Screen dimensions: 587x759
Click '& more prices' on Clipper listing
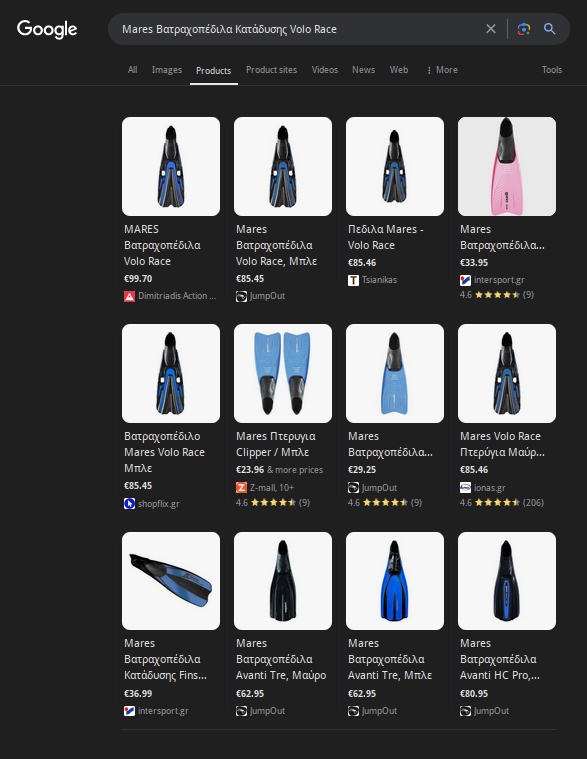295,470
